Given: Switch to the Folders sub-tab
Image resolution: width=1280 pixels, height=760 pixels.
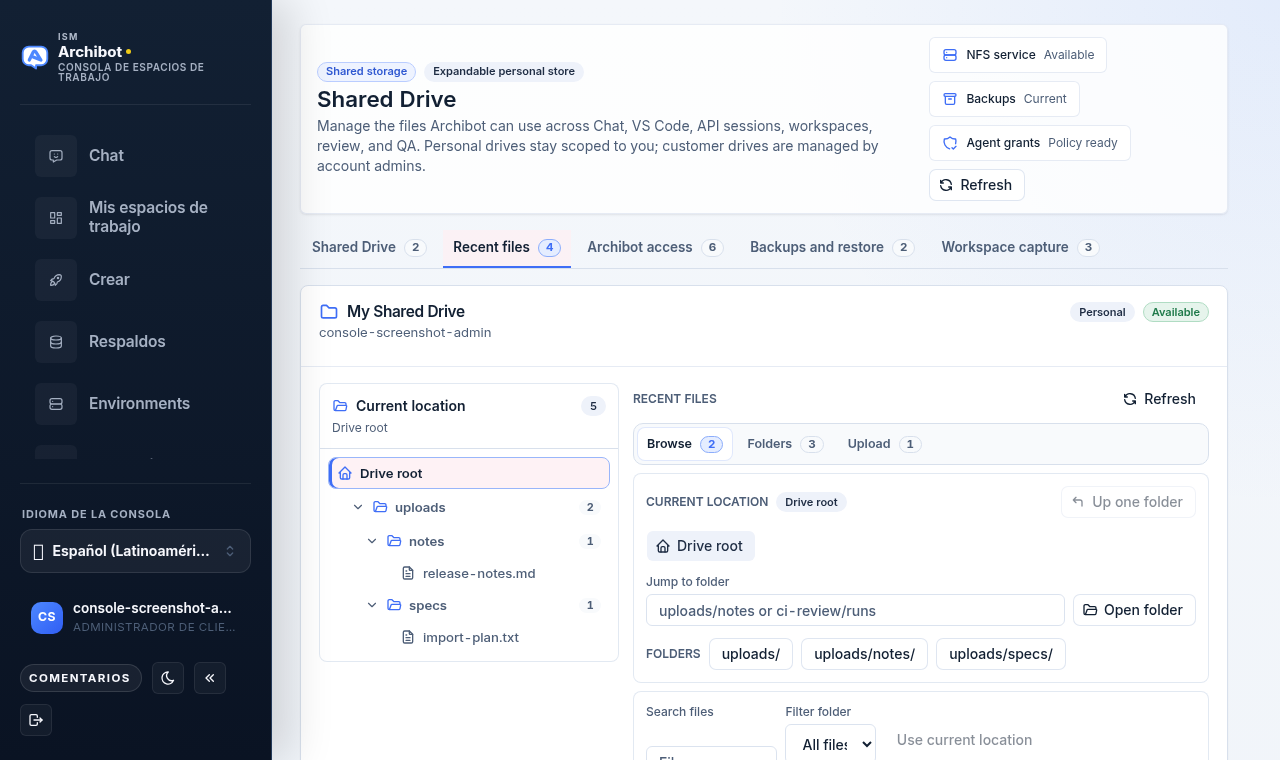Looking at the screenshot, I should (x=785, y=444).
